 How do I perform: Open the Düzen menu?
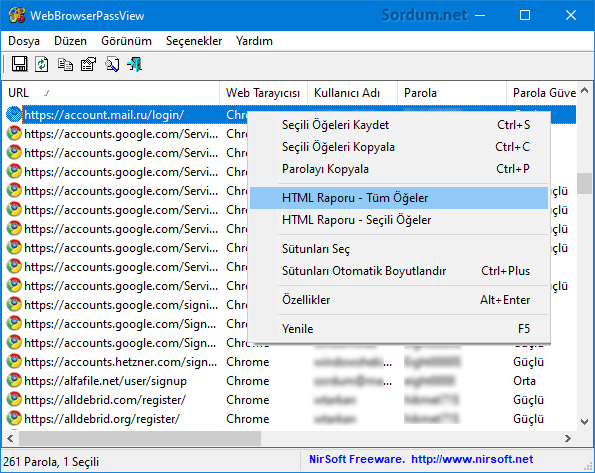pyautogui.click(x=70, y=41)
